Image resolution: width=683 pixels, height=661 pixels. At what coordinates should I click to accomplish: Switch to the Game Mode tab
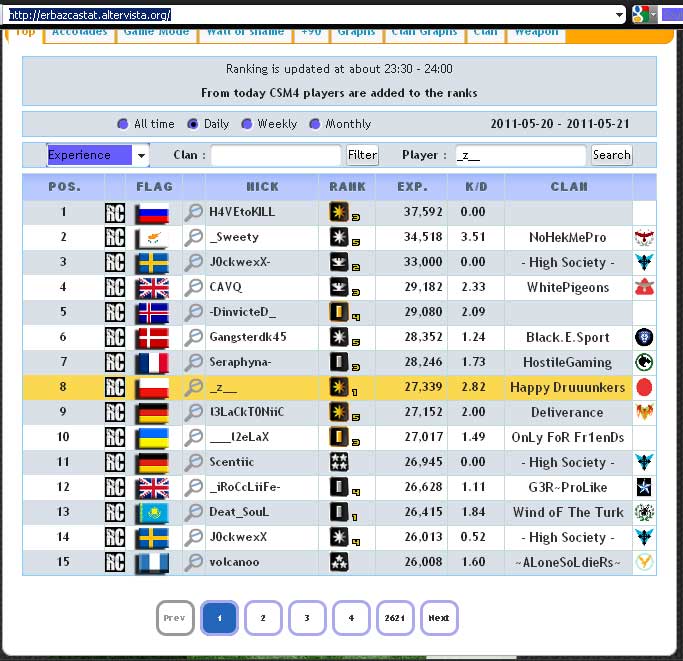[x=156, y=32]
